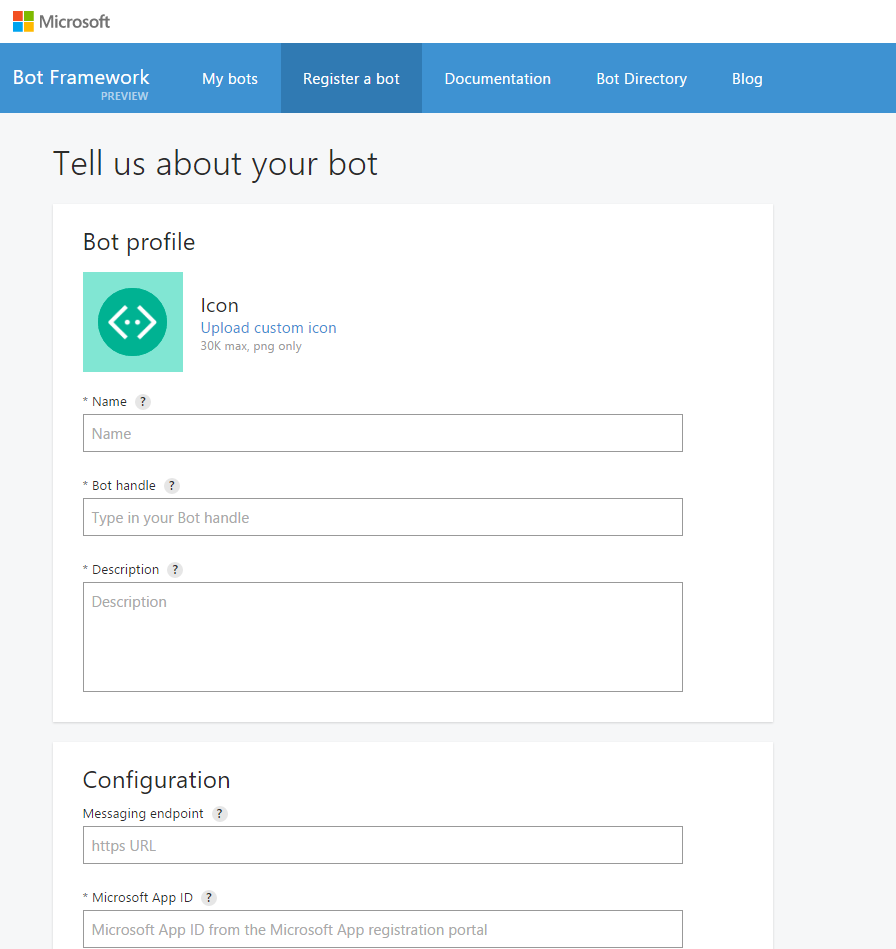
Task: Click the default teal bot icon image
Action: 133,322
